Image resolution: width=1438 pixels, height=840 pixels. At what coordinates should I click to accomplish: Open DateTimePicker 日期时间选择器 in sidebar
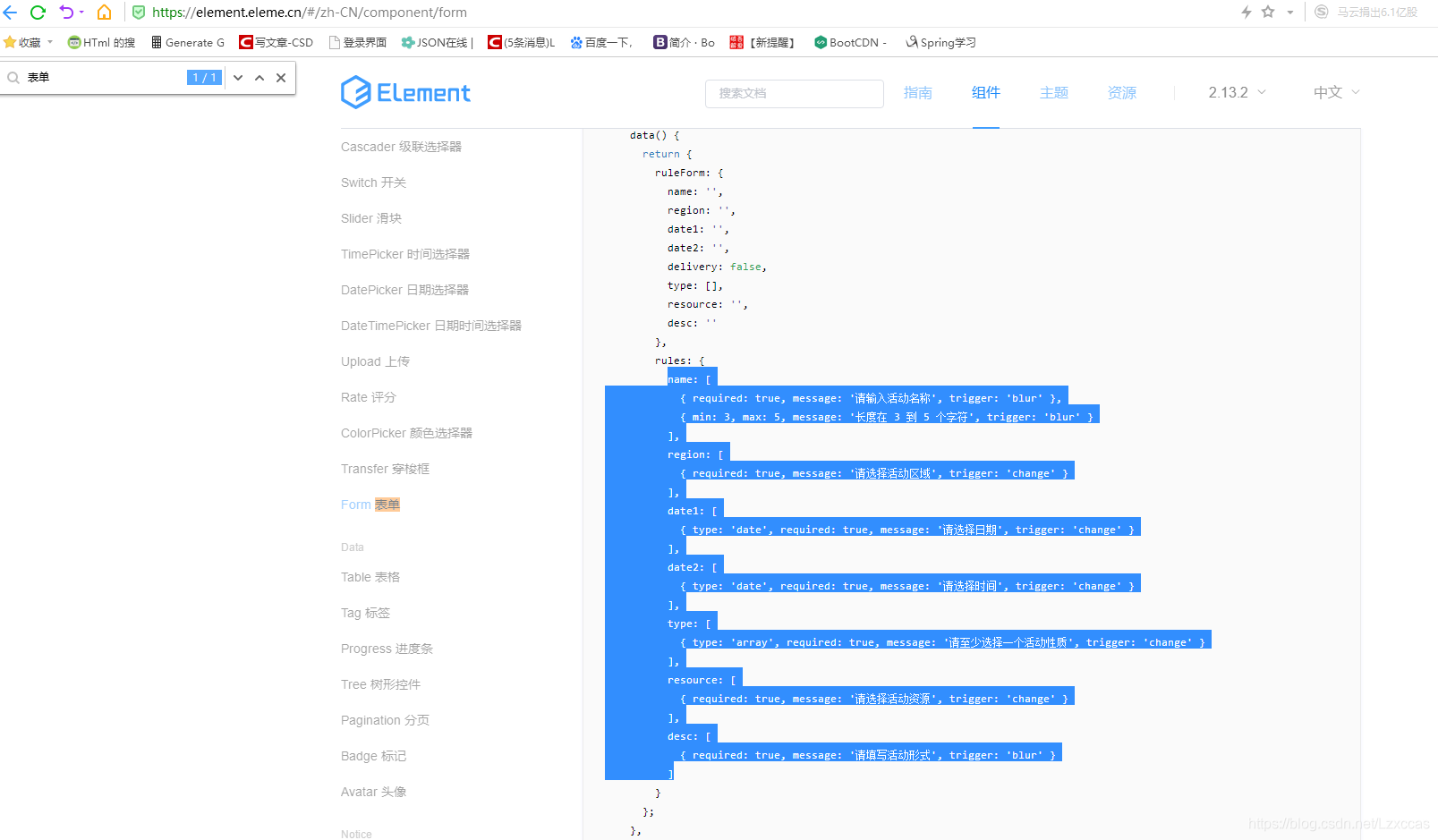pyautogui.click(x=430, y=326)
